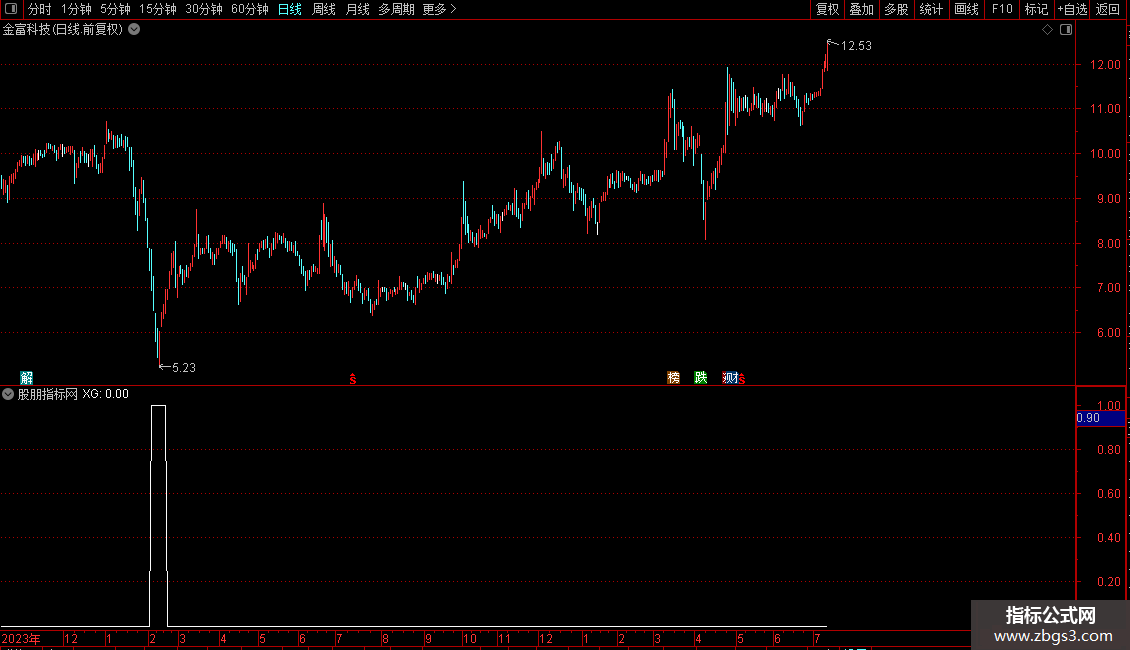Switch to 分时 intraday view

pyautogui.click(x=40, y=9)
